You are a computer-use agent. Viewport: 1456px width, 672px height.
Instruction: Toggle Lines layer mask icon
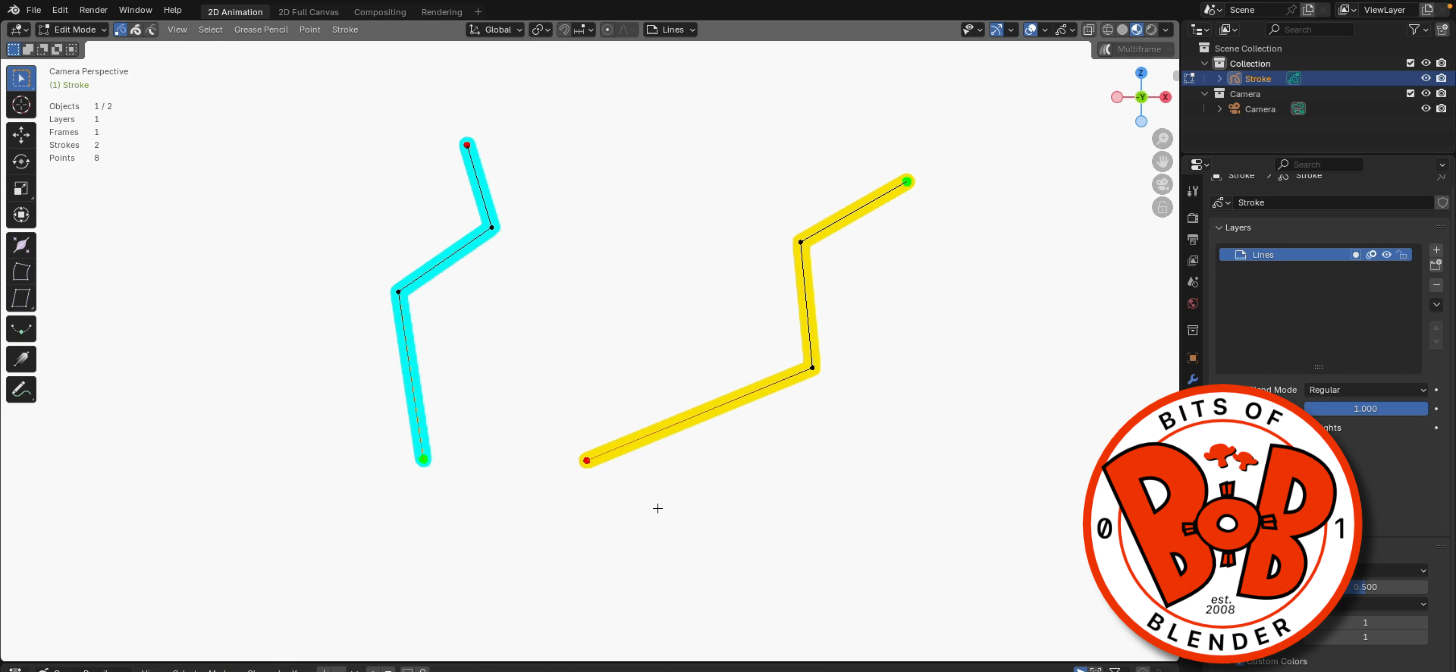1356,255
